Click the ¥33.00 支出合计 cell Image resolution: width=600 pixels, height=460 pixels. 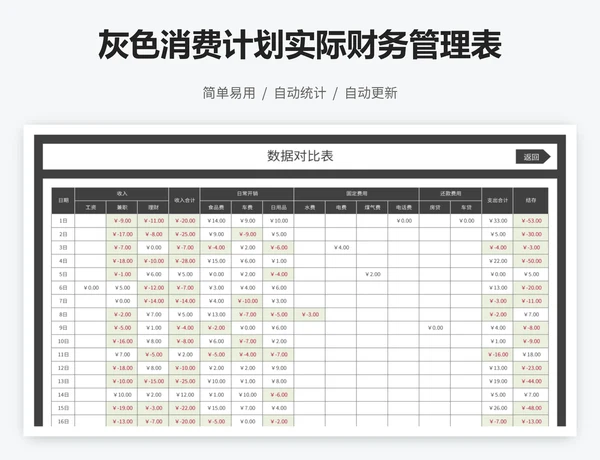[x=497, y=221]
